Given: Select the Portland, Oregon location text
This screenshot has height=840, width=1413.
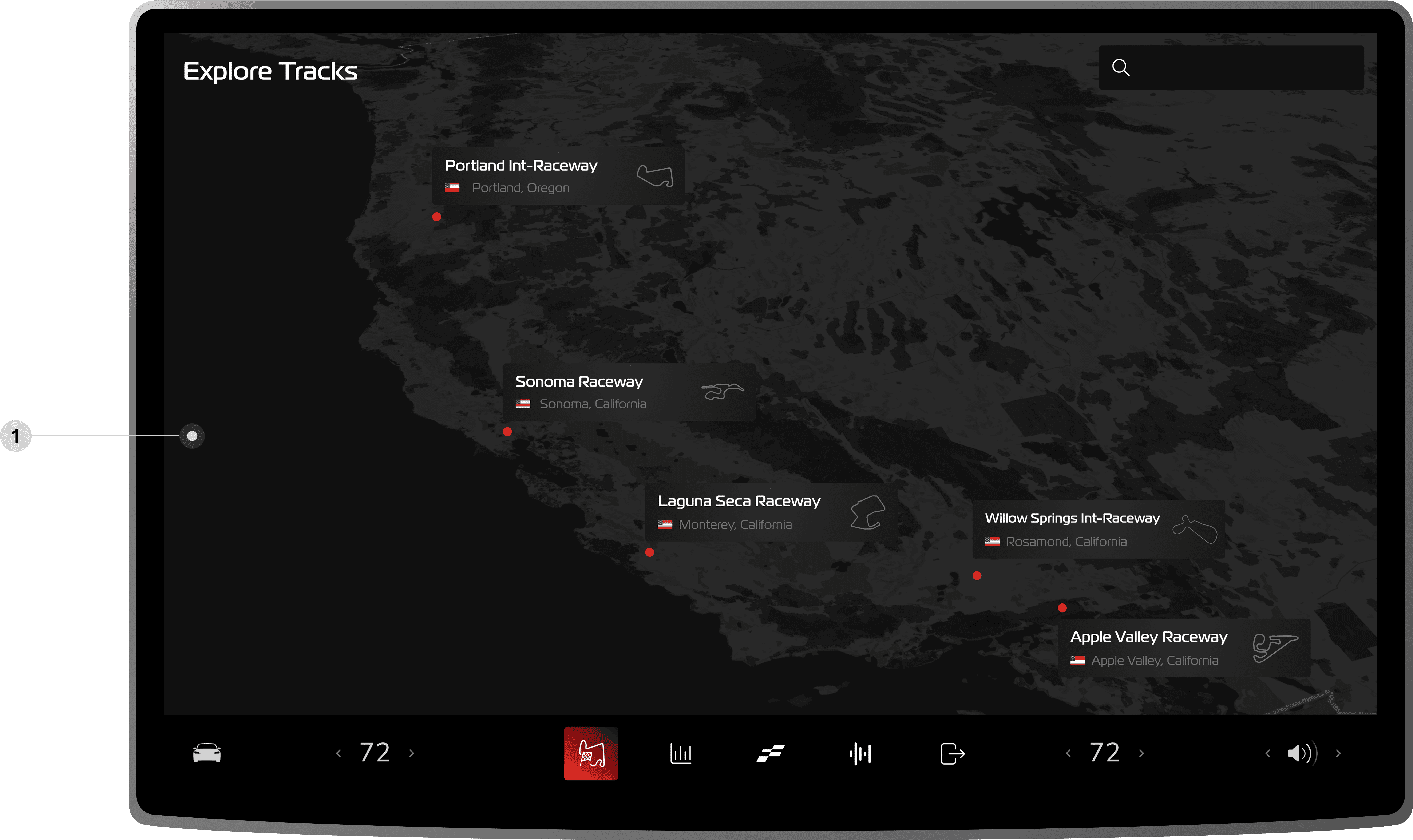Looking at the screenshot, I should pyautogui.click(x=521, y=188).
